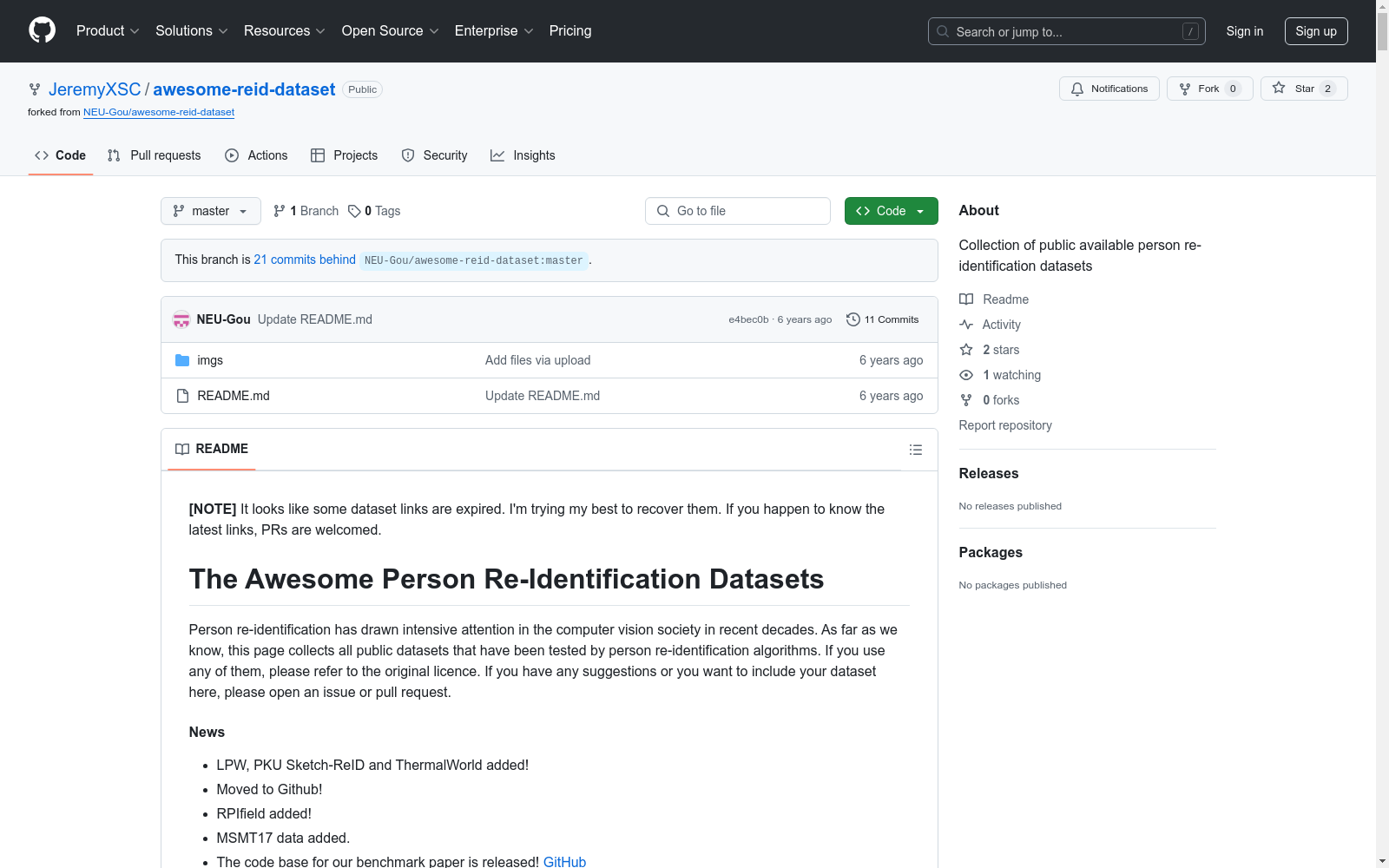This screenshot has height=868, width=1389.
Task: Click the tag icon next to Tags
Action: point(354,211)
